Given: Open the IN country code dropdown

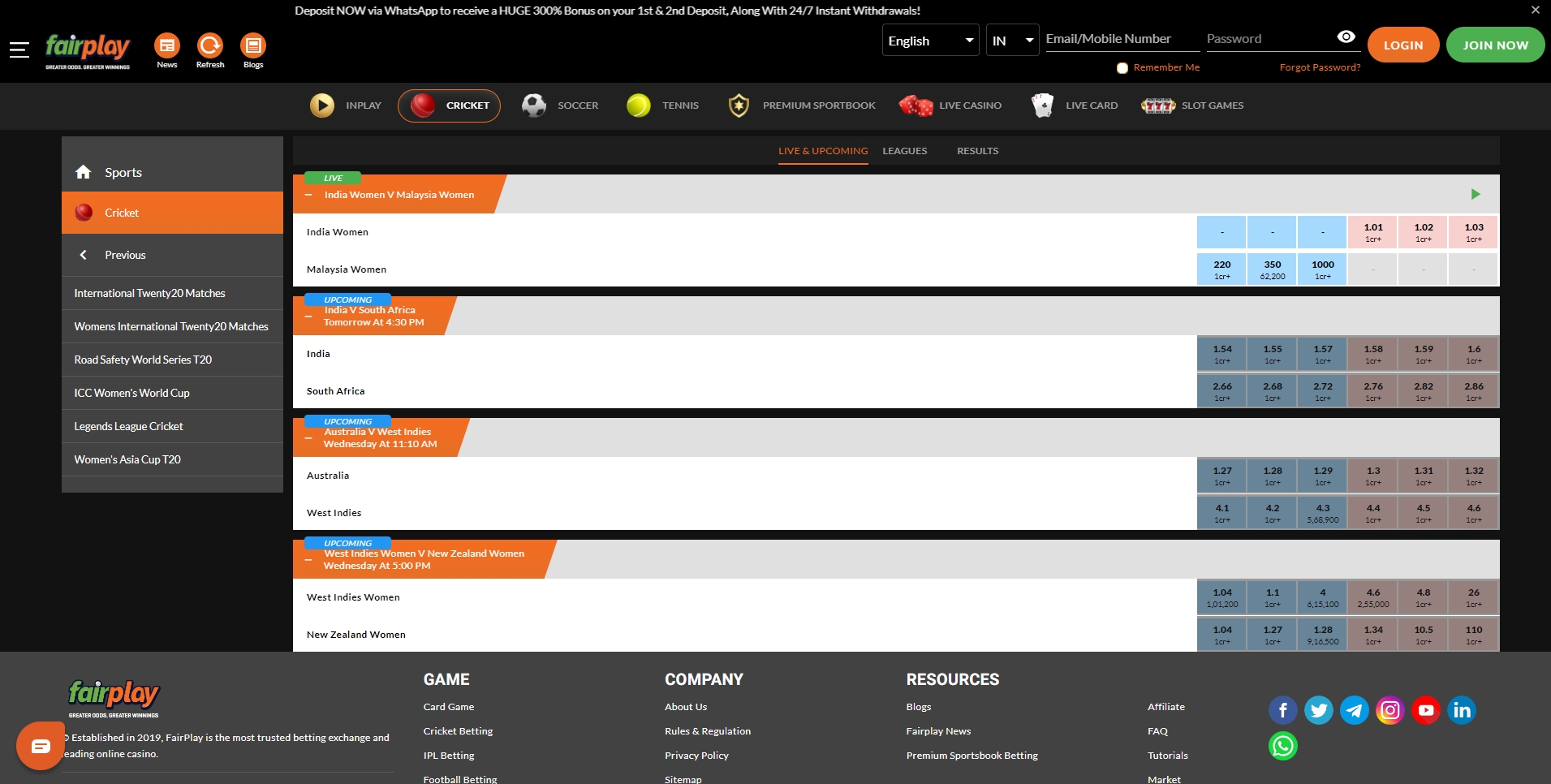Looking at the screenshot, I should 1012,41.
